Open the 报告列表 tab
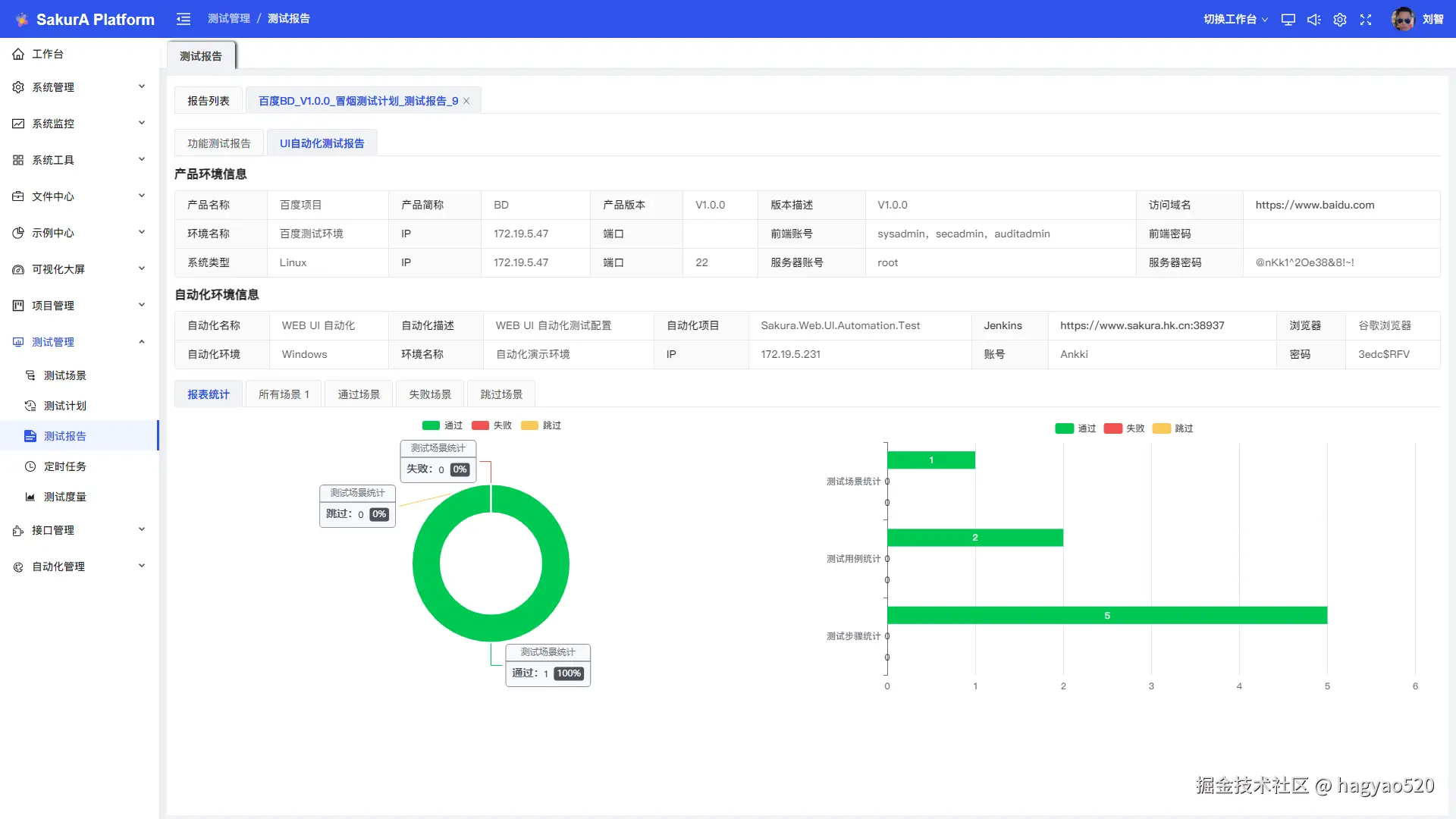 [x=208, y=101]
